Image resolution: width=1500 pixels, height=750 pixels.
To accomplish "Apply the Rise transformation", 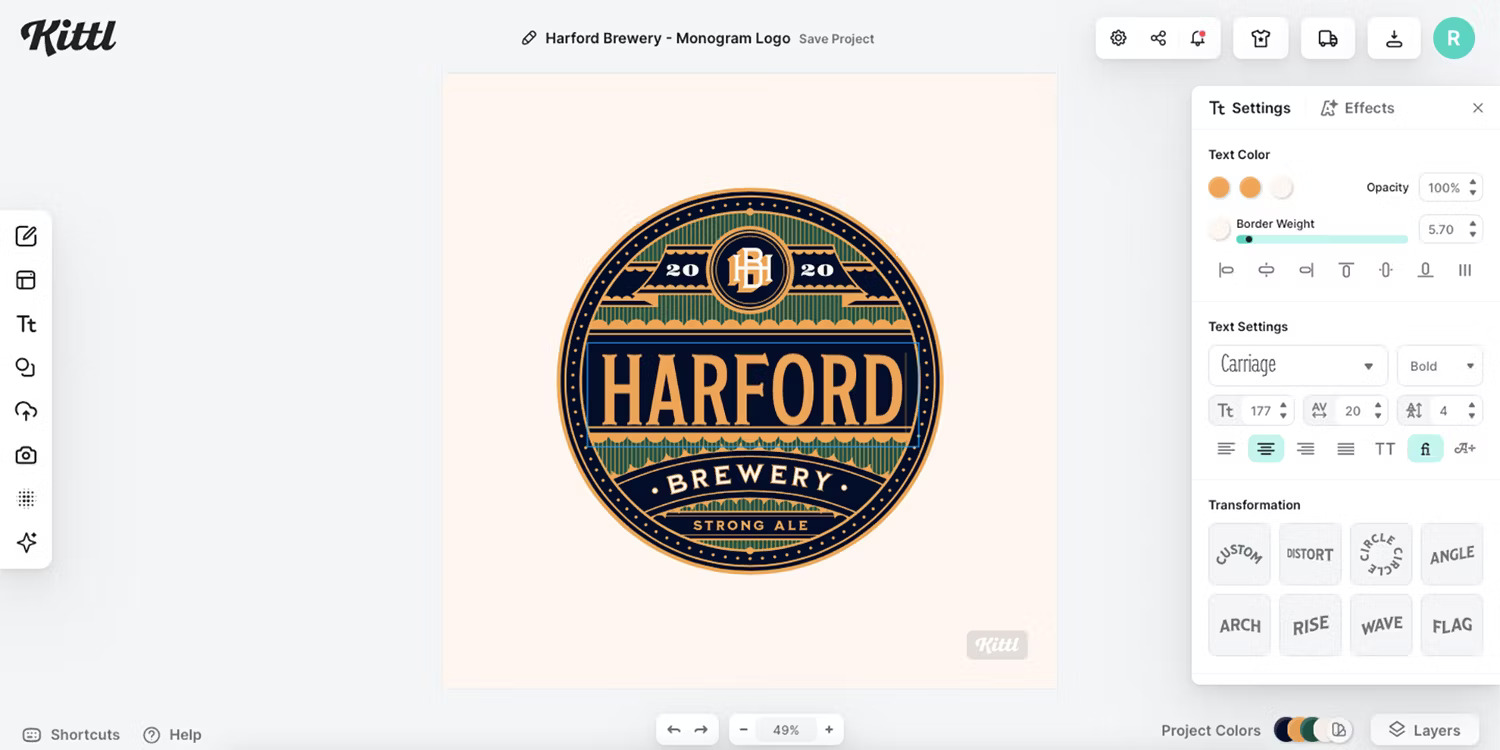I will tap(1310, 625).
